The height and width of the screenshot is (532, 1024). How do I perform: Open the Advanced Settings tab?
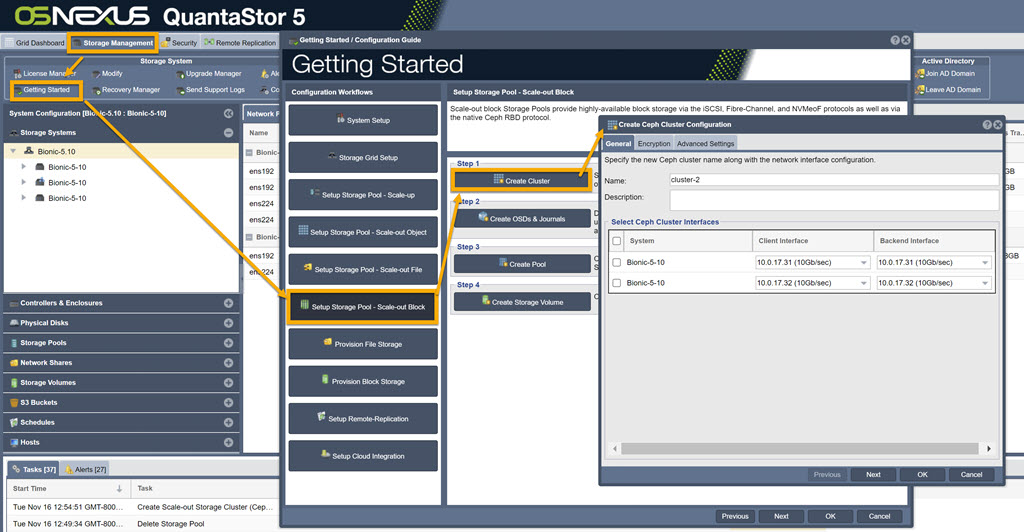coord(705,144)
